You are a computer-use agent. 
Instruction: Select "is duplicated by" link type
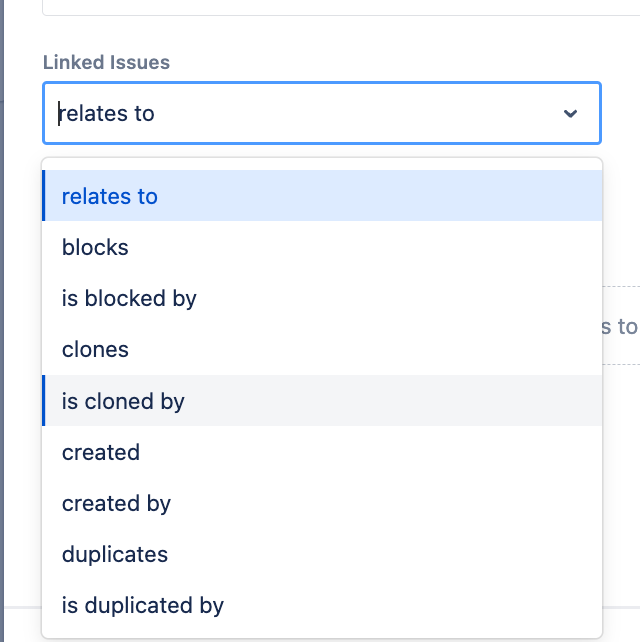tap(143, 605)
